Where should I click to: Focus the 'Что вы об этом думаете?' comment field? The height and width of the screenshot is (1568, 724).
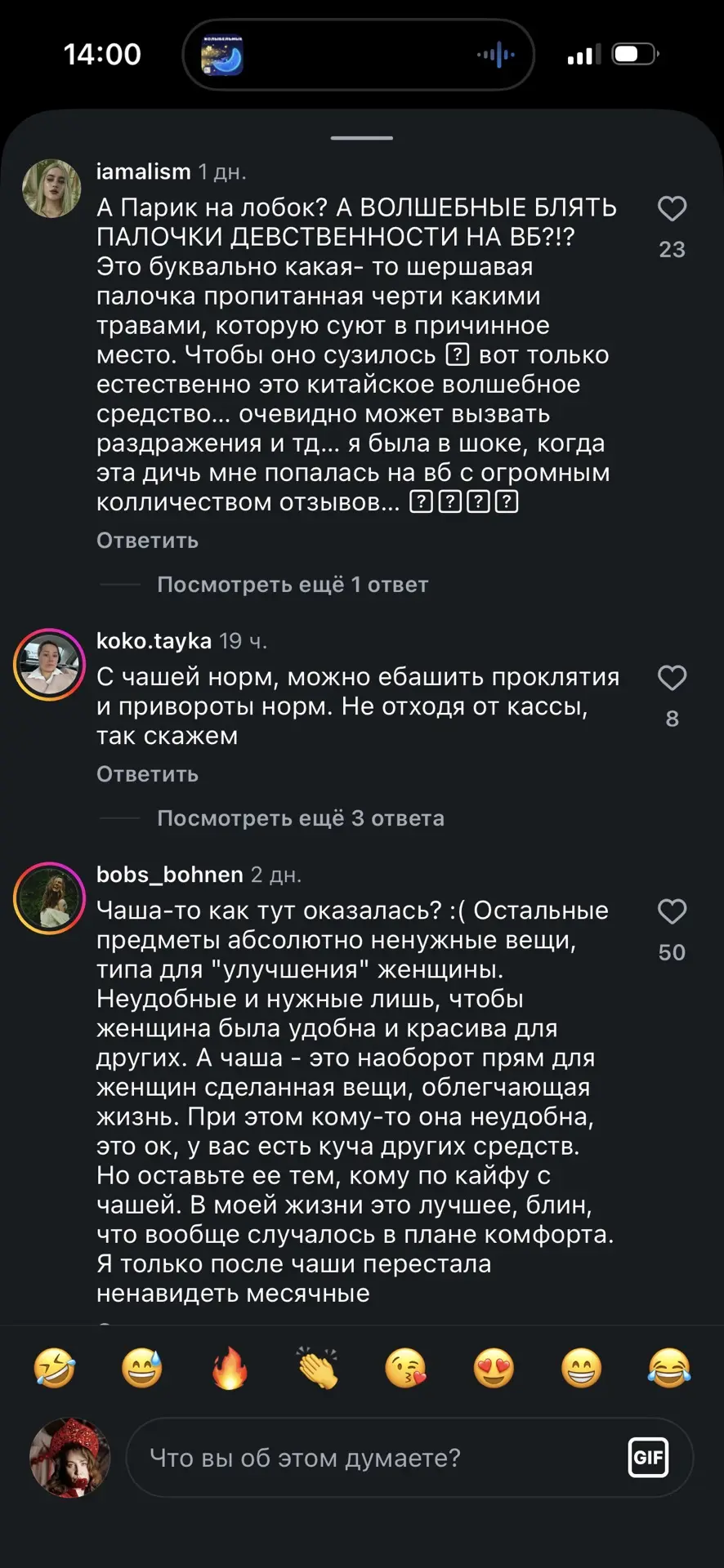click(x=409, y=1458)
